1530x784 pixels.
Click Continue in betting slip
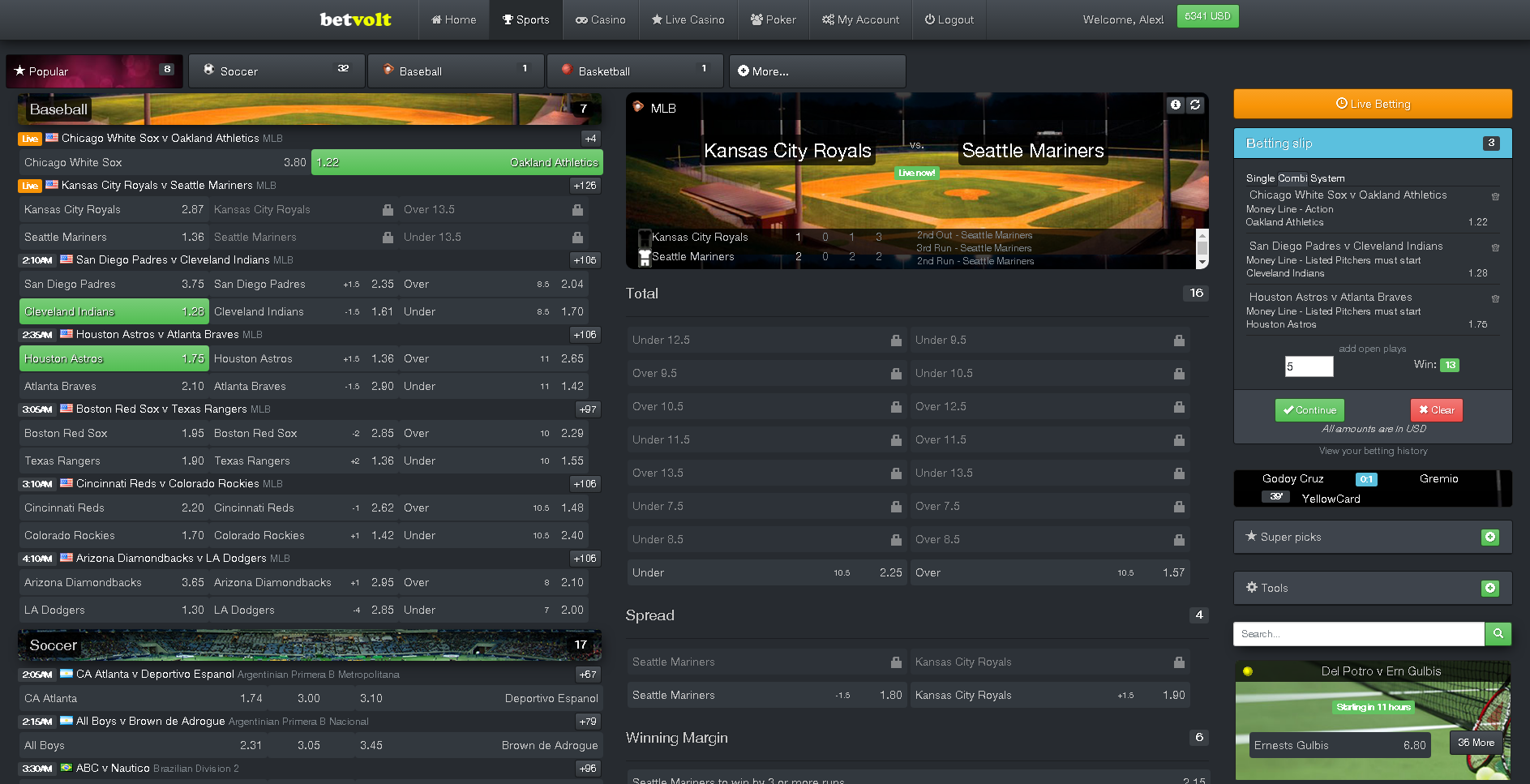1309,410
